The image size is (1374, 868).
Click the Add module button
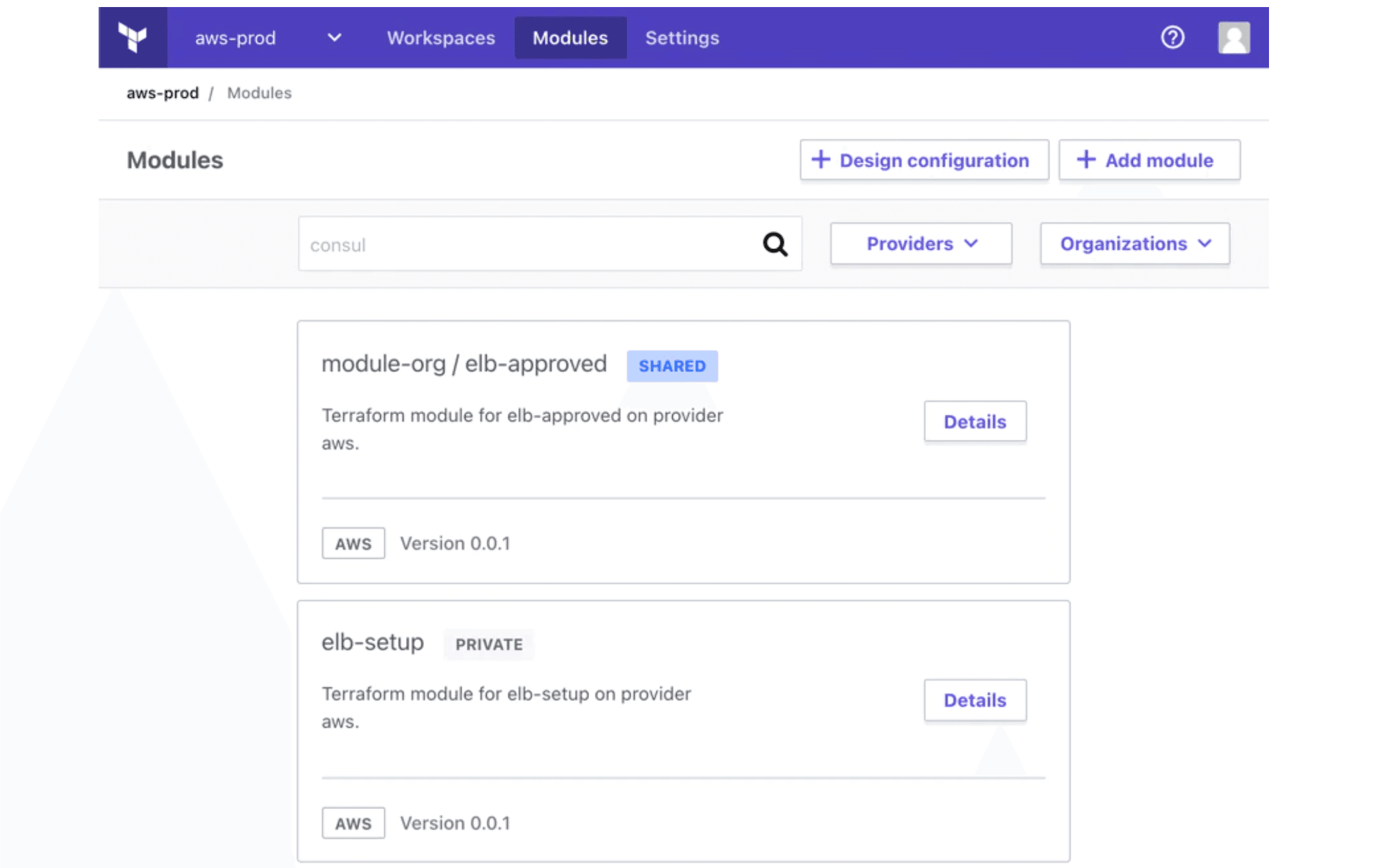1149,160
